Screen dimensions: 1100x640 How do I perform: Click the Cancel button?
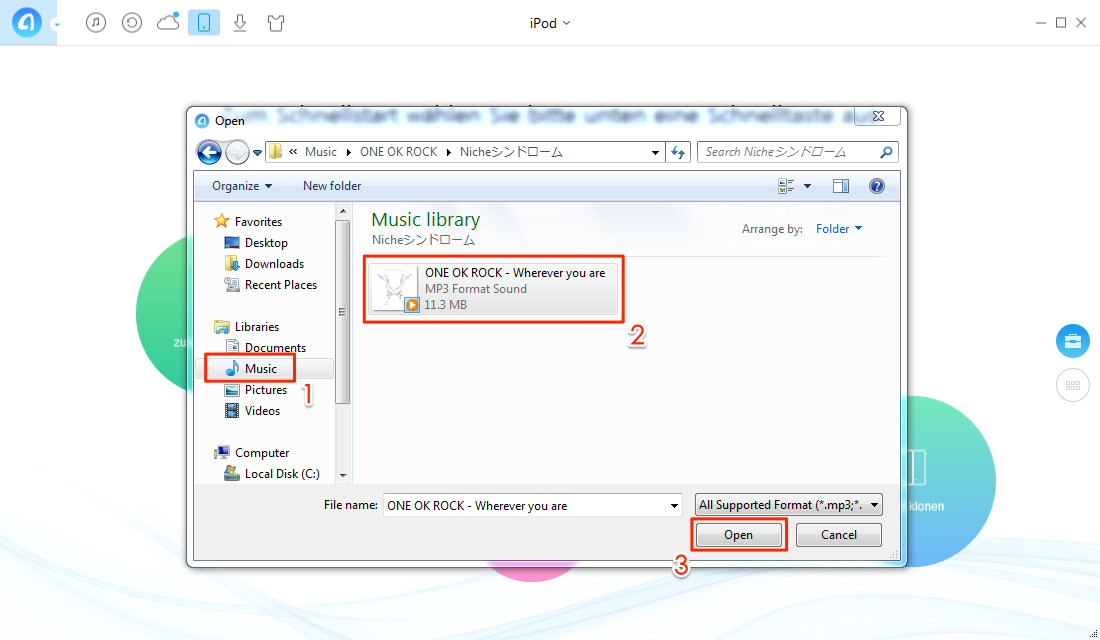pos(839,535)
